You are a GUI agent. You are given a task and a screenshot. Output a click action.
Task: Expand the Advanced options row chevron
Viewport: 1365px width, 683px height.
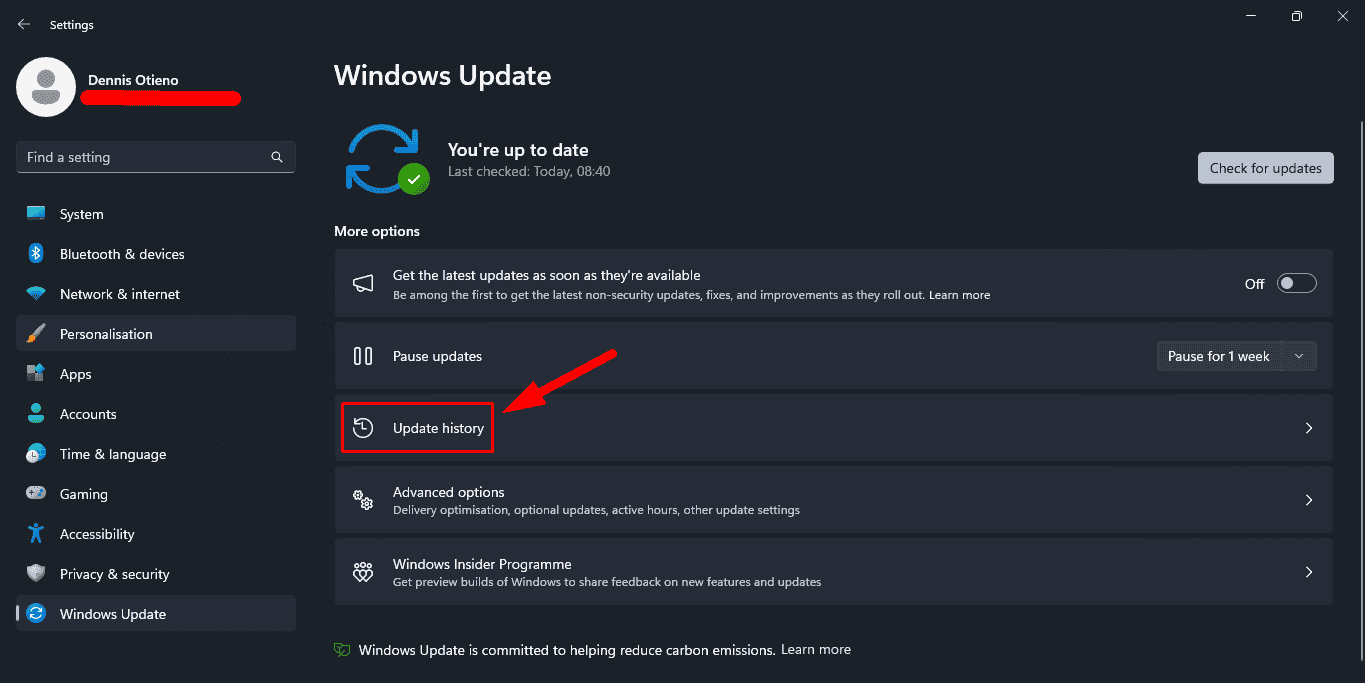(x=1308, y=499)
